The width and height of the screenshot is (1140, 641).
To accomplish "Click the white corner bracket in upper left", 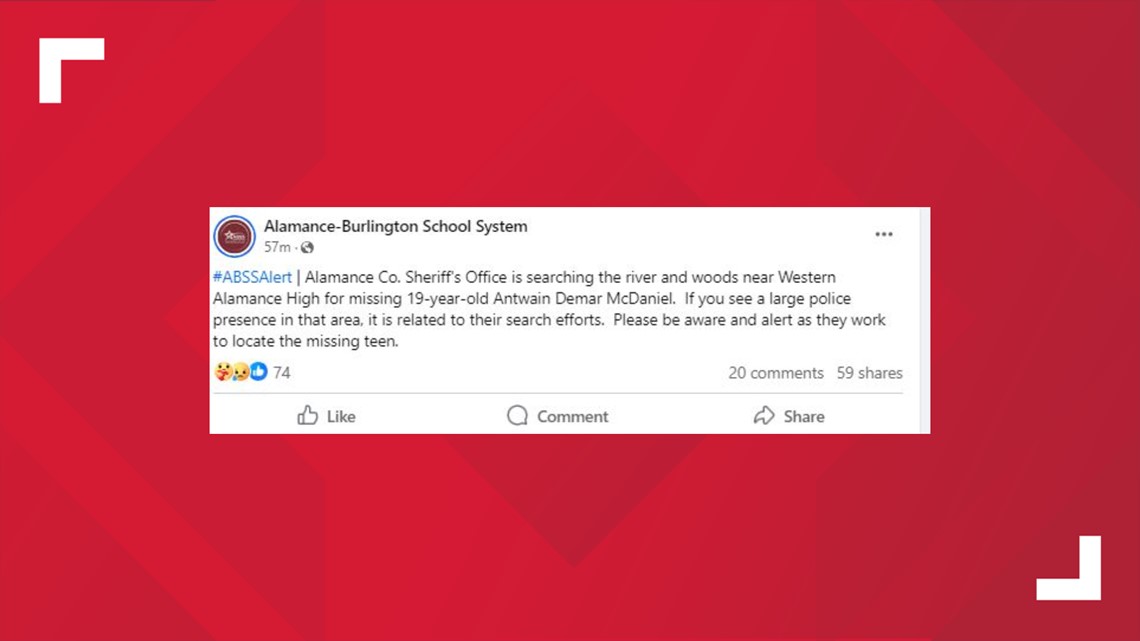I will point(71,70).
